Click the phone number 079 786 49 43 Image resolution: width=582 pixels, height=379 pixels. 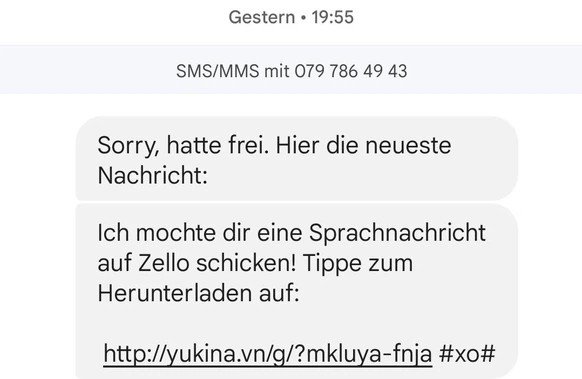pyautogui.click(x=351, y=71)
